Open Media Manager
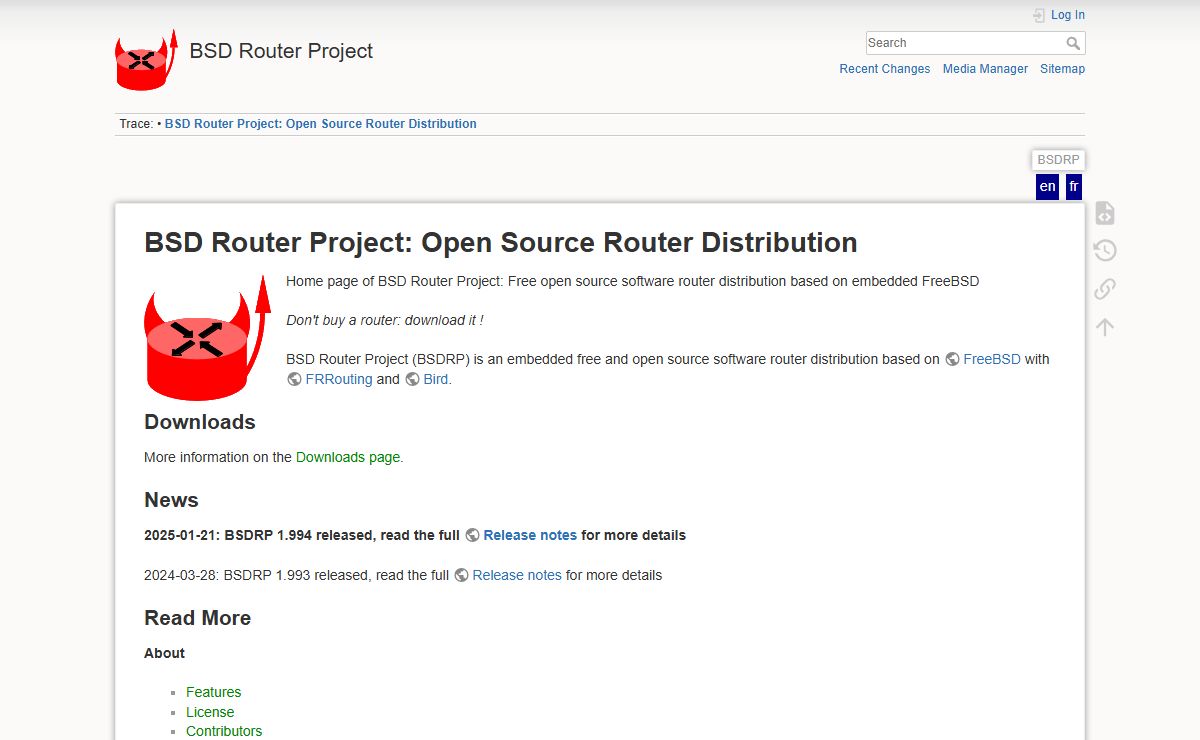Viewport: 1200px width, 740px height. click(x=985, y=69)
